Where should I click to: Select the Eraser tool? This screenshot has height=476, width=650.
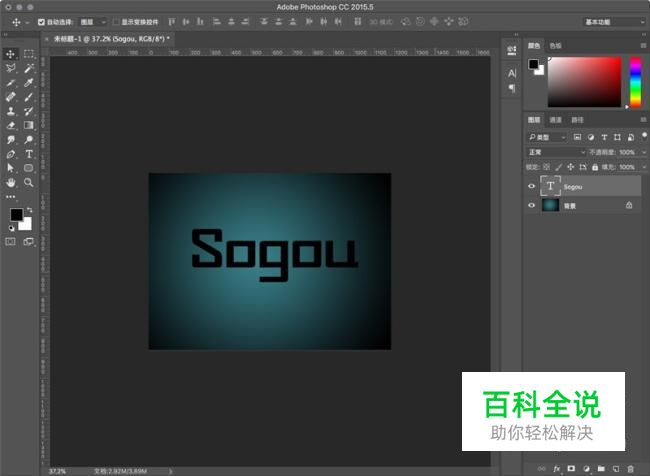(10, 125)
